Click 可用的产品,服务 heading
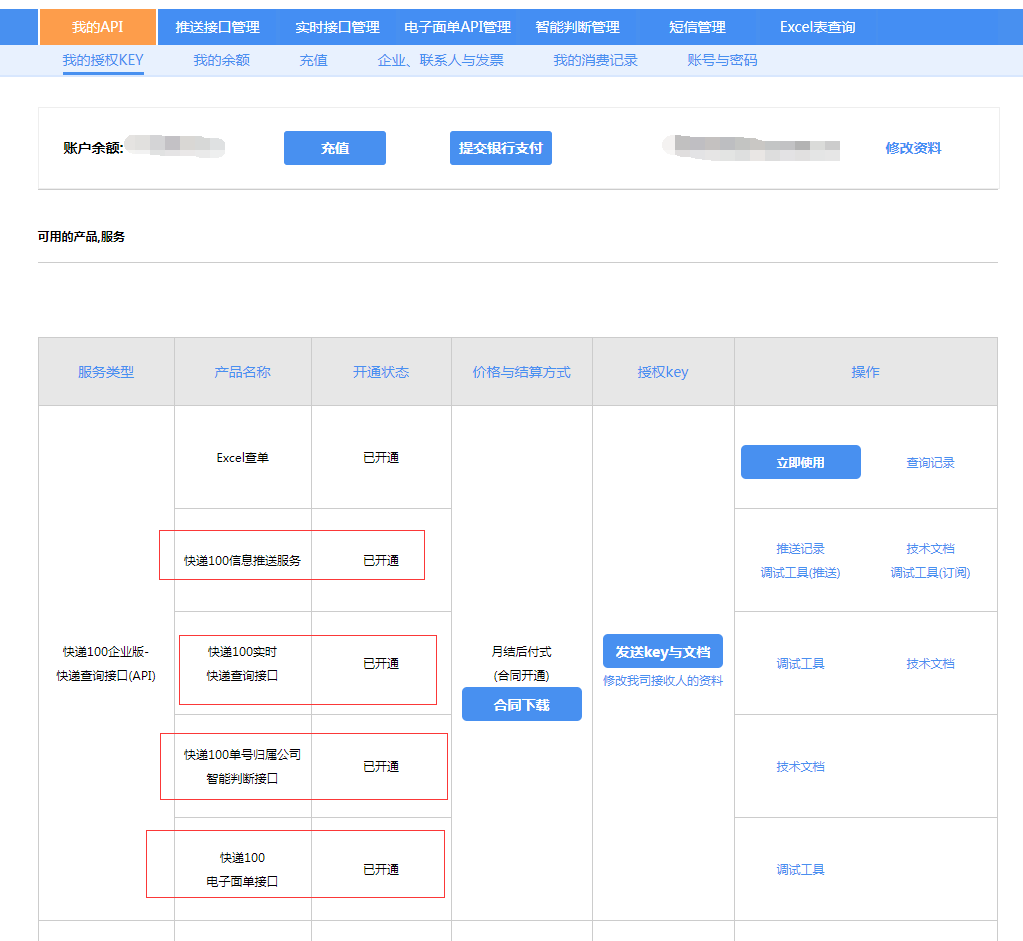Image resolution: width=1023 pixels, height=941 pixels. pos(81,236)
